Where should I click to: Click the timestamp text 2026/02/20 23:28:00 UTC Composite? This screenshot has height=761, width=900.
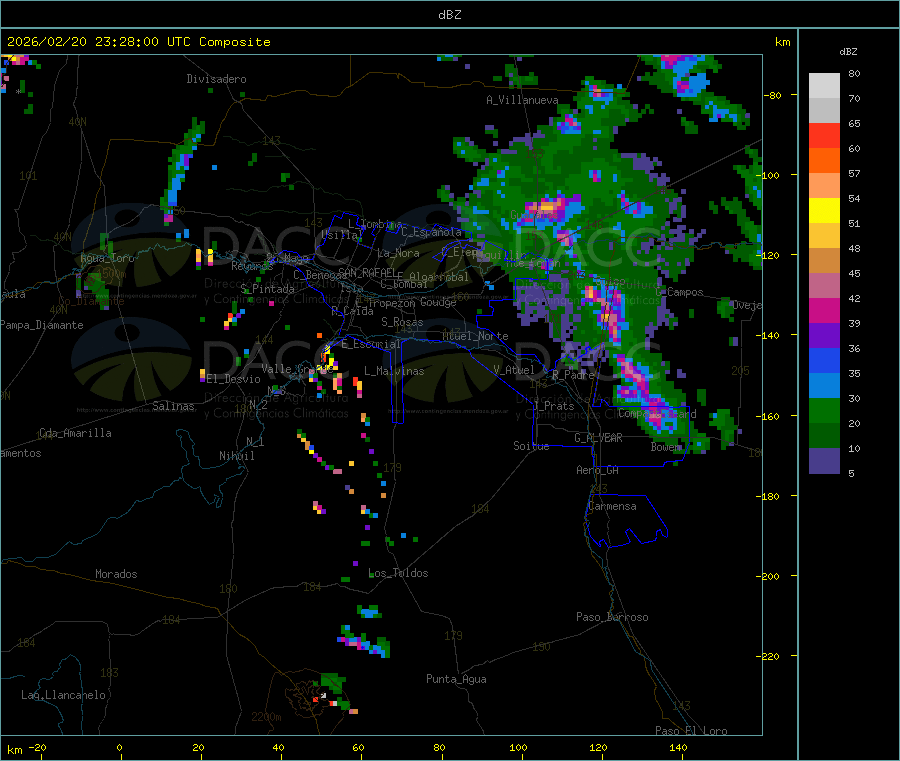tap(138, 42)
